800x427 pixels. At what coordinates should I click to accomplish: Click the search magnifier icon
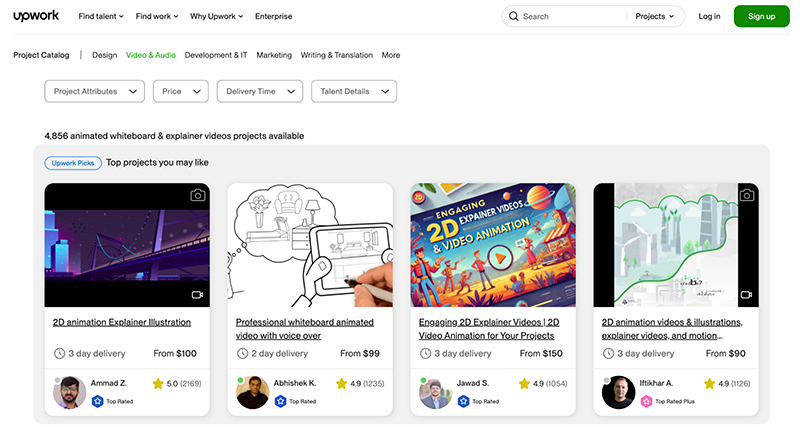[513, 16]
